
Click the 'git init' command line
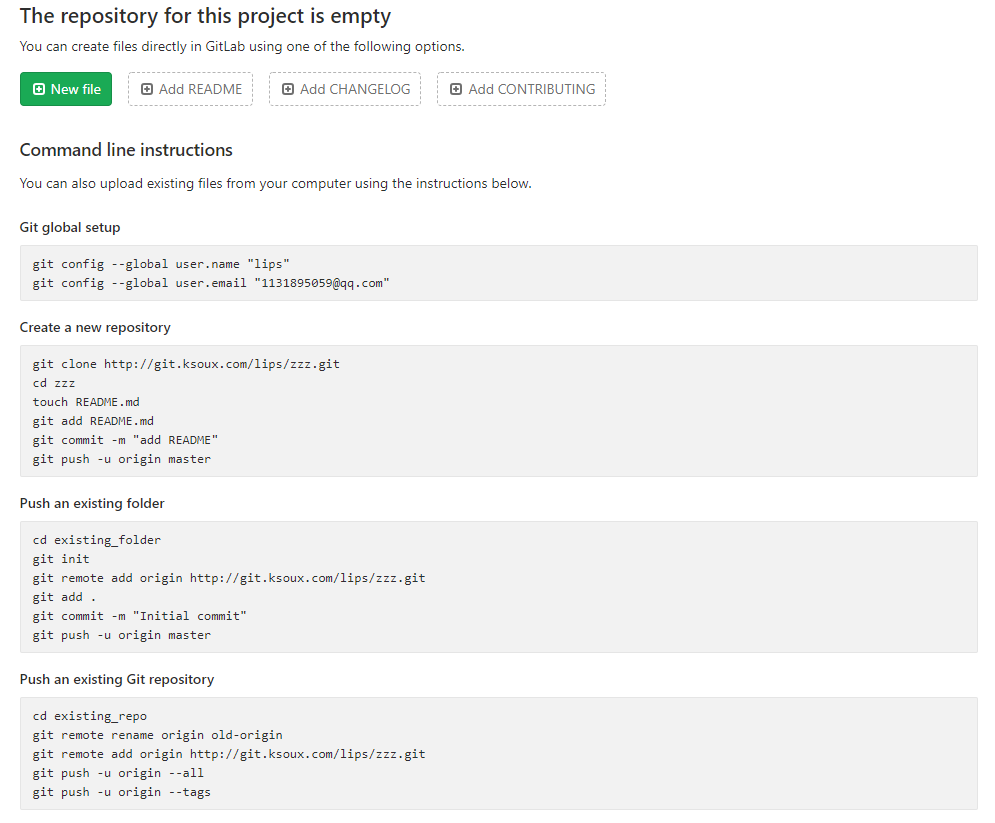tap(61, 559)
